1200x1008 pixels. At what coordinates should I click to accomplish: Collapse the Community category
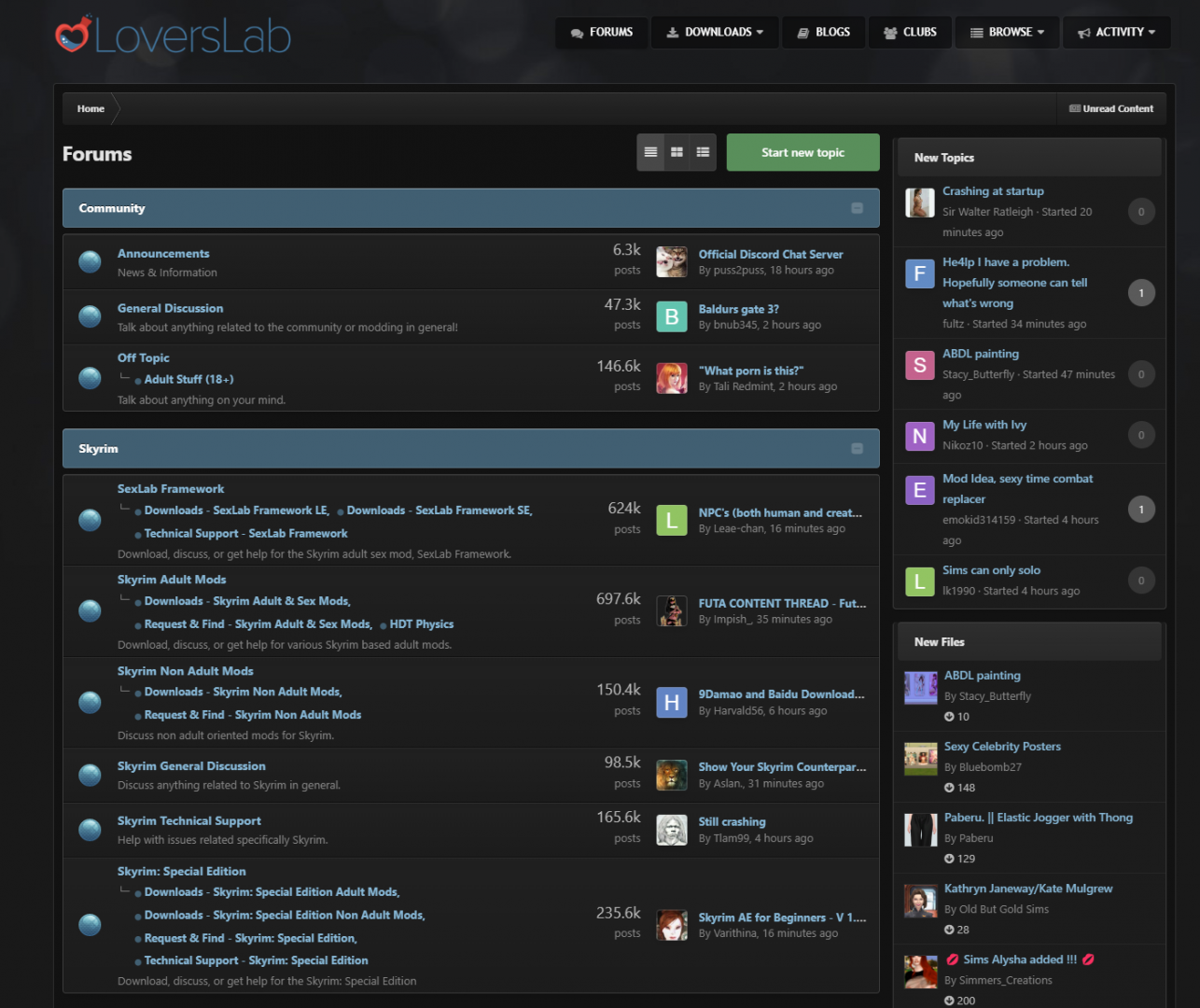pyautogui.click(x=857, y=208)
